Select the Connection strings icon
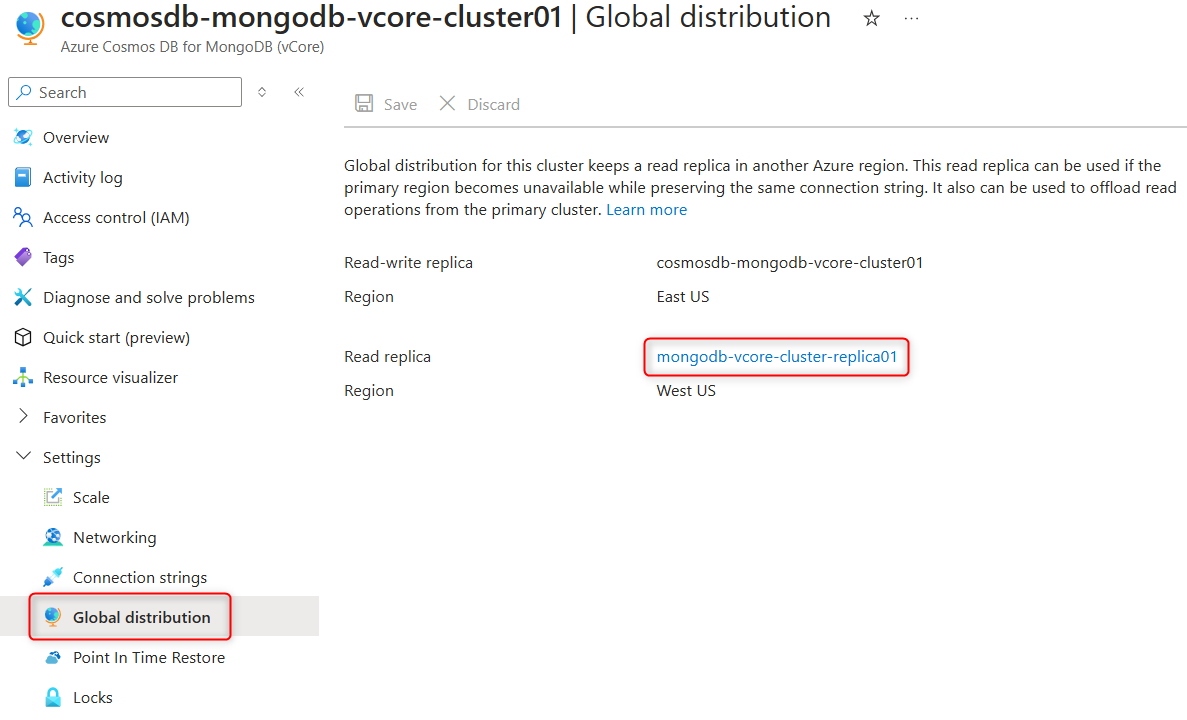Viewport: 1187px width, 720px height. coord(52,577)
